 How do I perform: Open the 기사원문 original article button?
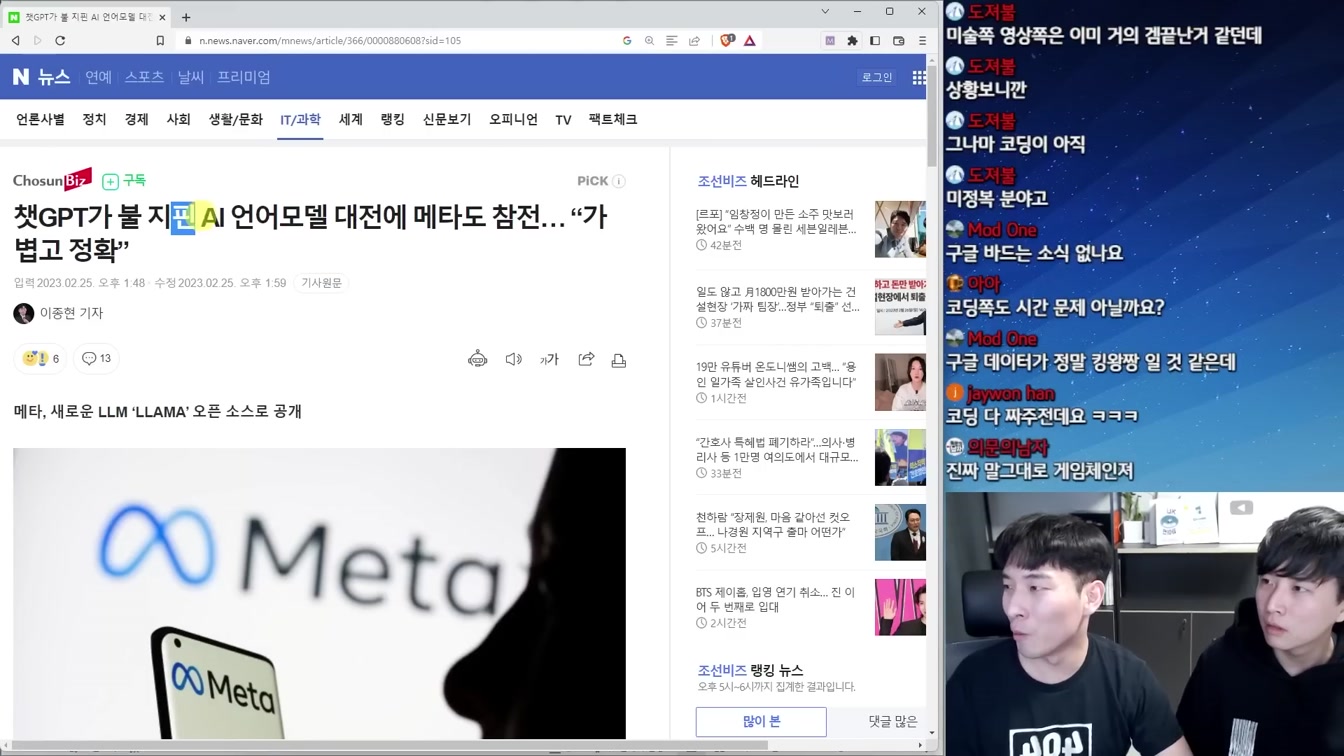(x=322, y=283)
